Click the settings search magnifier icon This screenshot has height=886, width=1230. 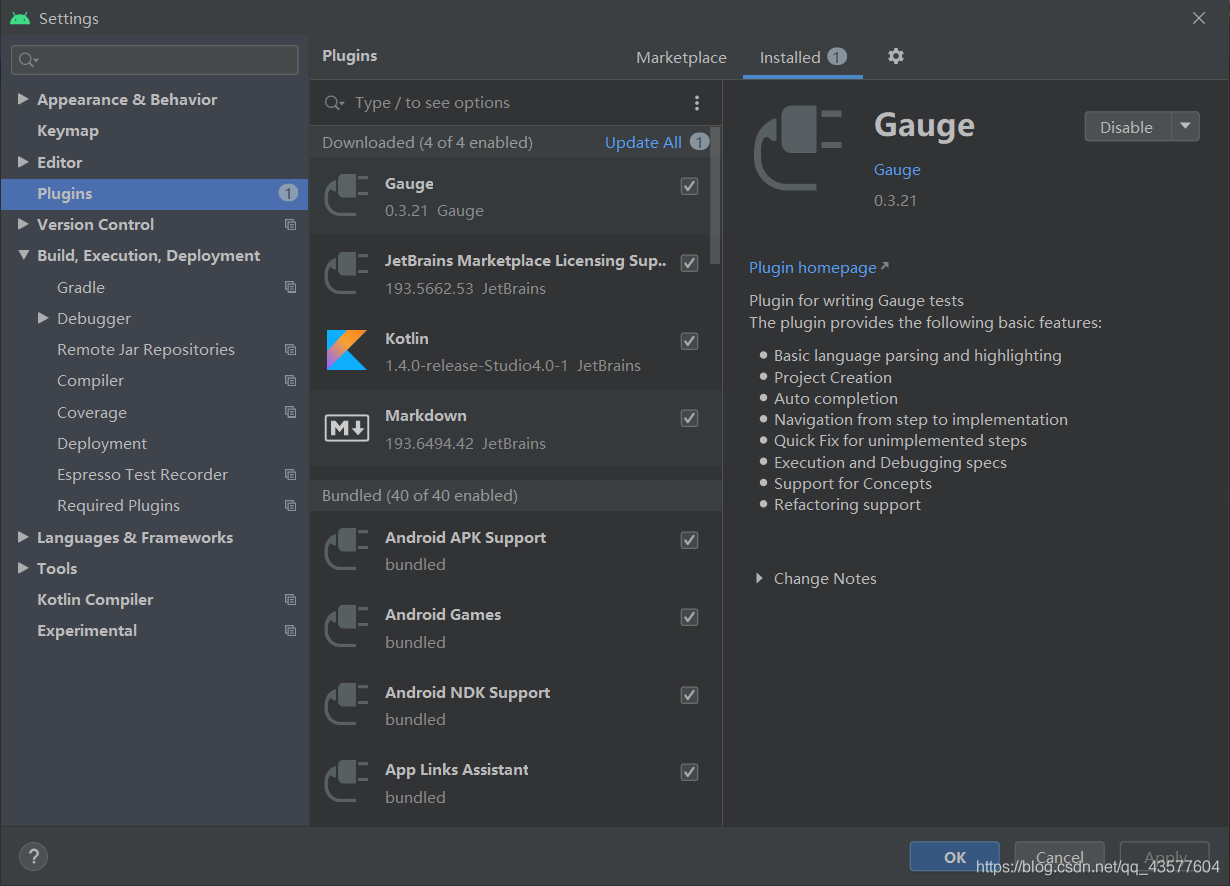pos(28,60)
